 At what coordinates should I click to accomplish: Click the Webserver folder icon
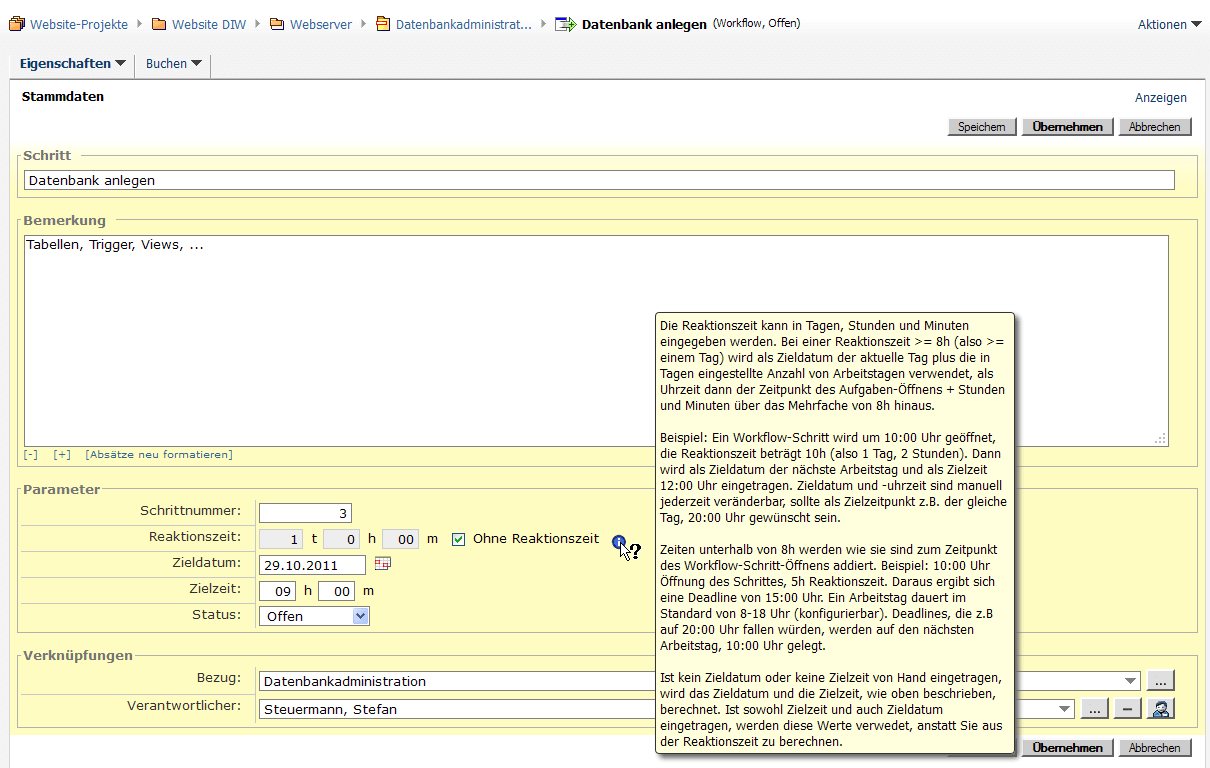(277, 24)
